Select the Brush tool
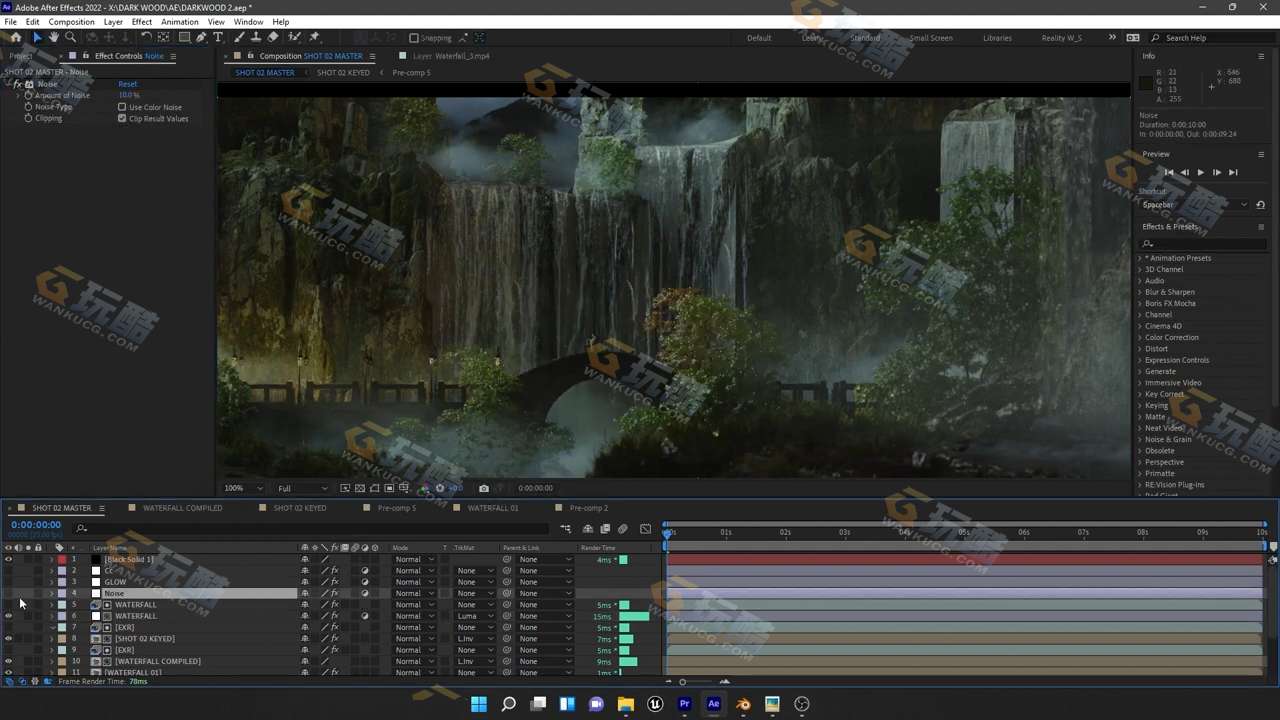The width and height of the screenshot is (1280, 720). tap(240, 38)
